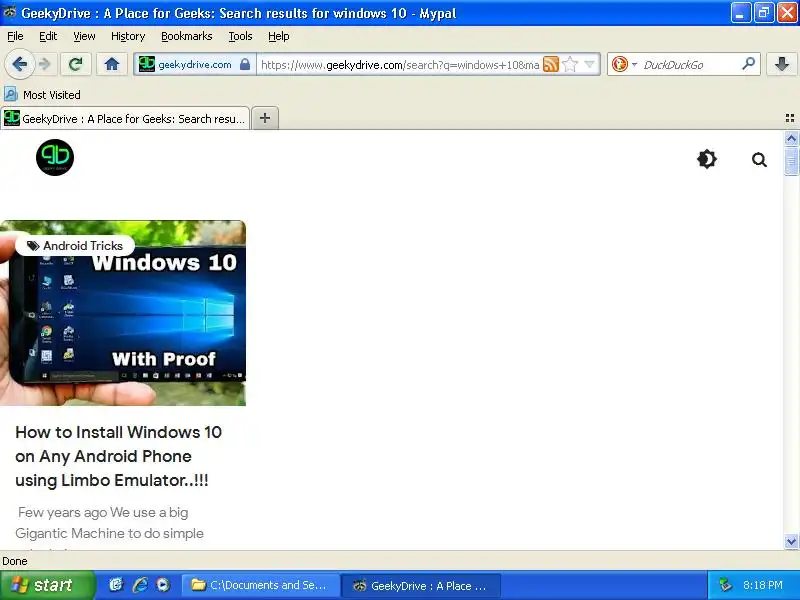Open site search magnifier icon

[759, 160]
